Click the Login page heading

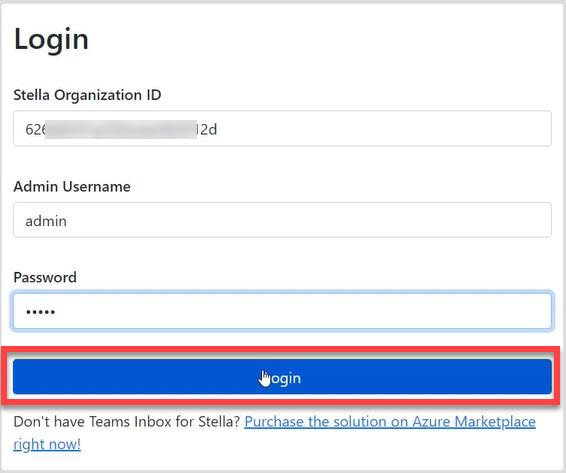pyautogui.click(x=51, y=39)
